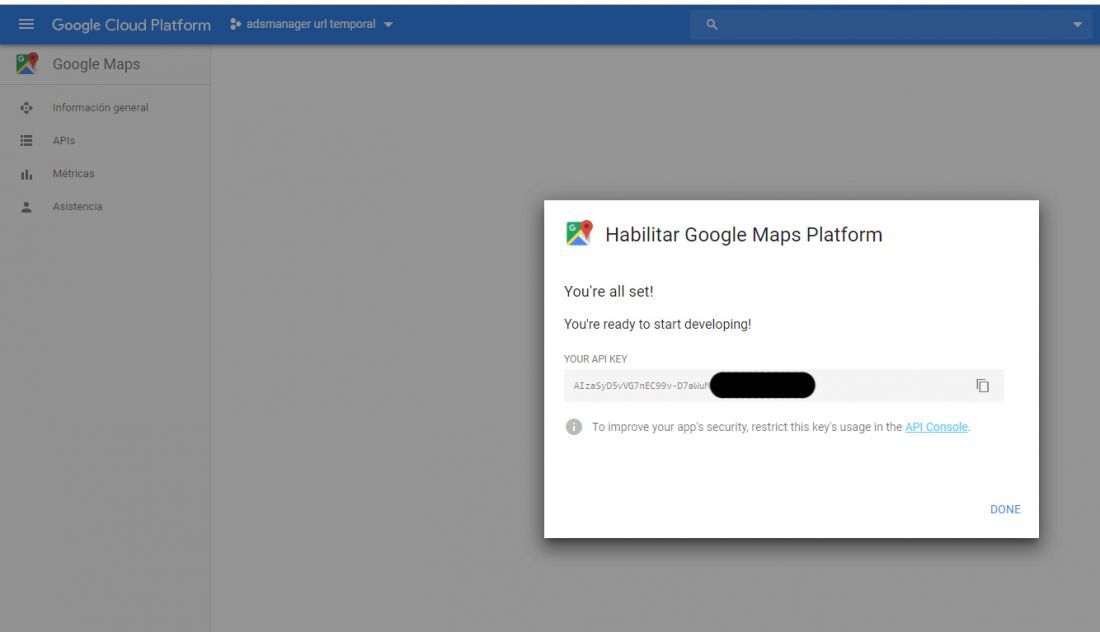The image size is (1100, 632).
Task: Focus the top search bar field
Action: tap(889, 25)
